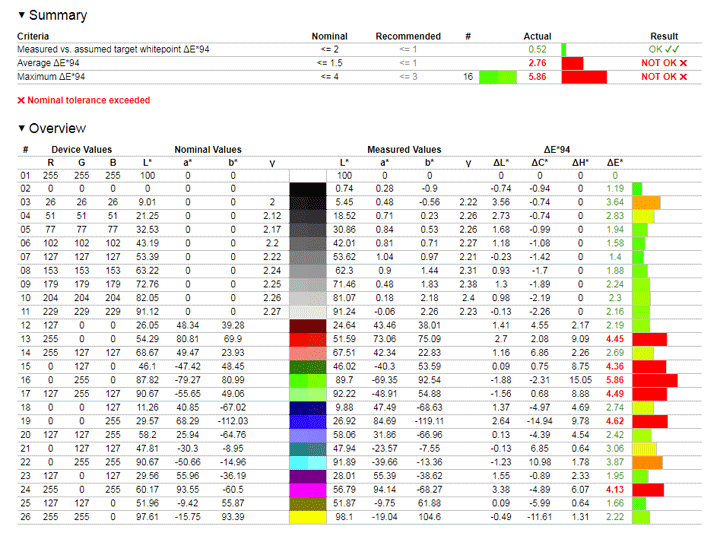Click the navy swatch in row 18
Image resolution: width=720 pixels, height=536 pixels.
308,407
